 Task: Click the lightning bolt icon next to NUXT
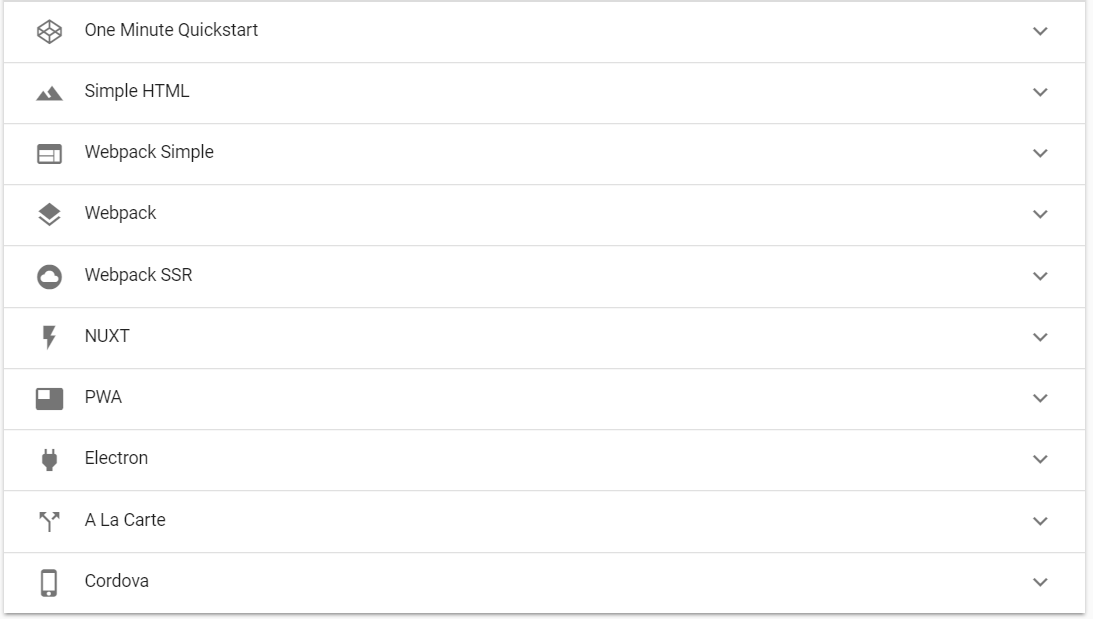pyautogui.click(x=49, y=337)
